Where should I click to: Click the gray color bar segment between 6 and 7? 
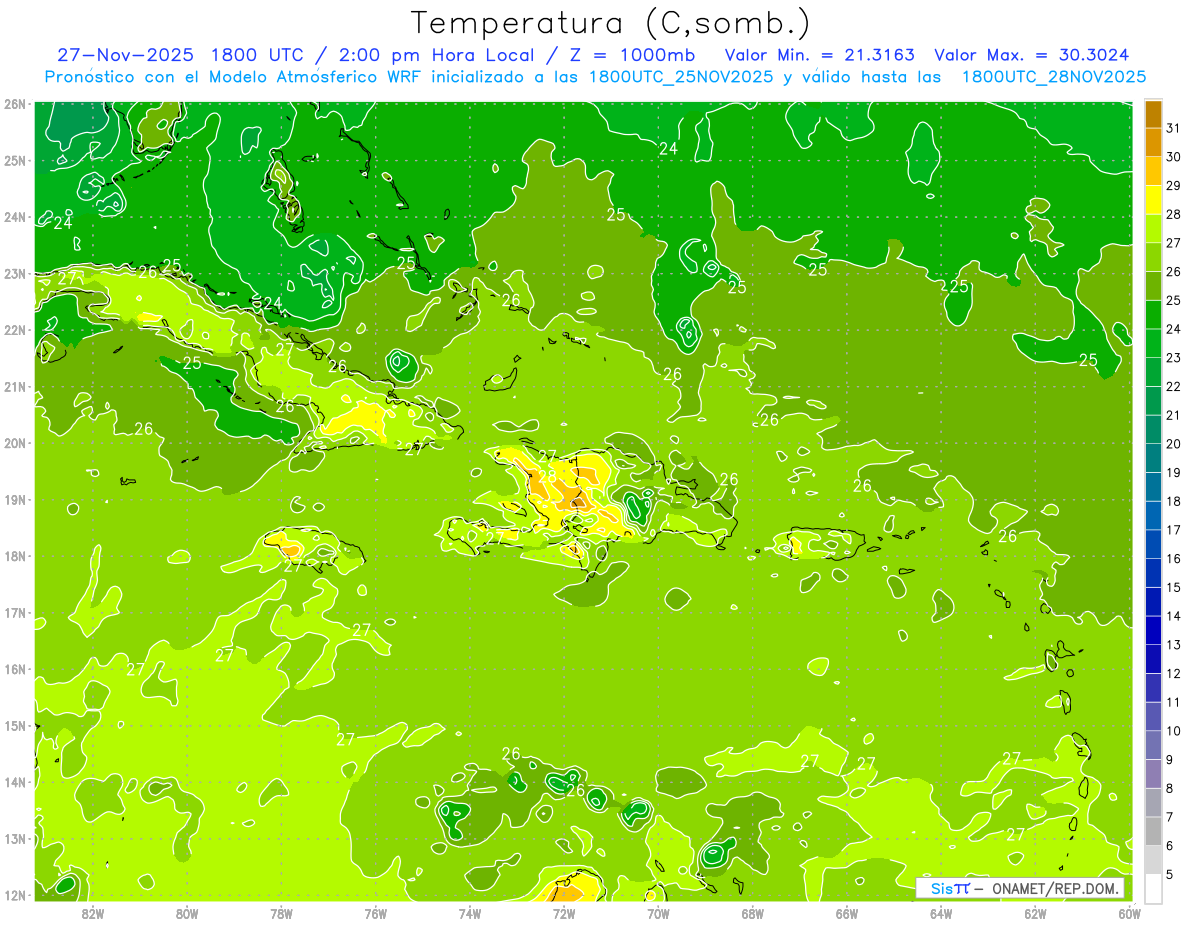click(1153, 831)
